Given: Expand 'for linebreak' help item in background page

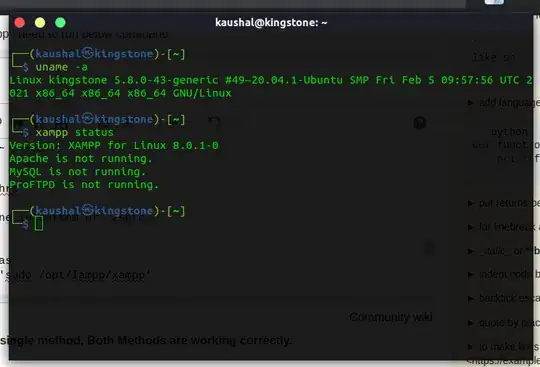Looking at the screenshot, I should [504, 227].
